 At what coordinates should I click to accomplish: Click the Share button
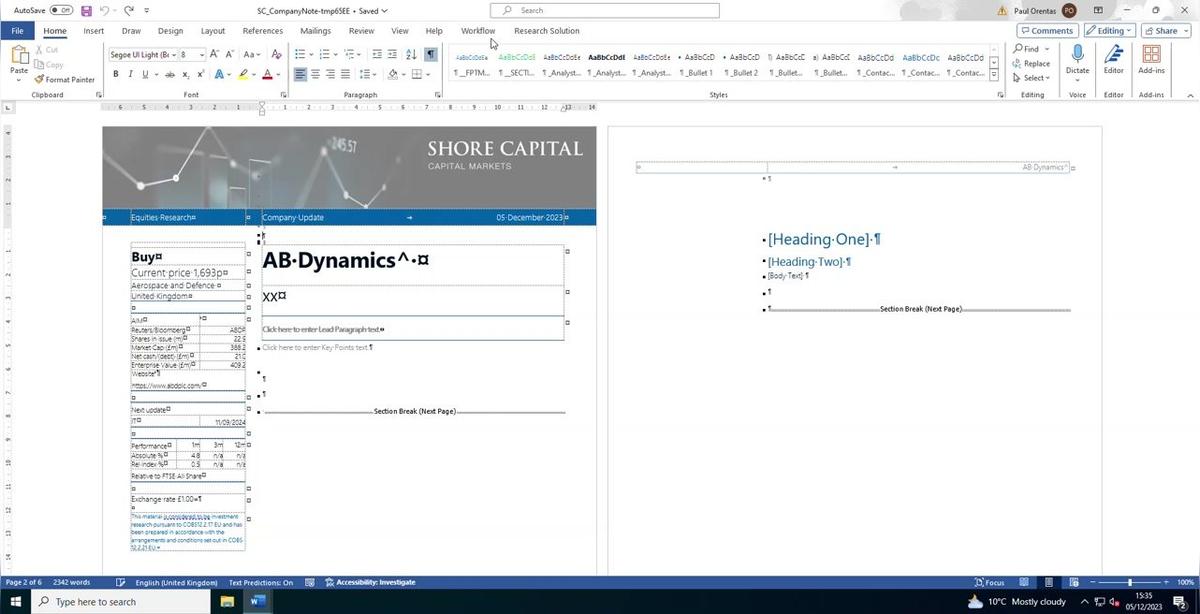point(1163,31)
